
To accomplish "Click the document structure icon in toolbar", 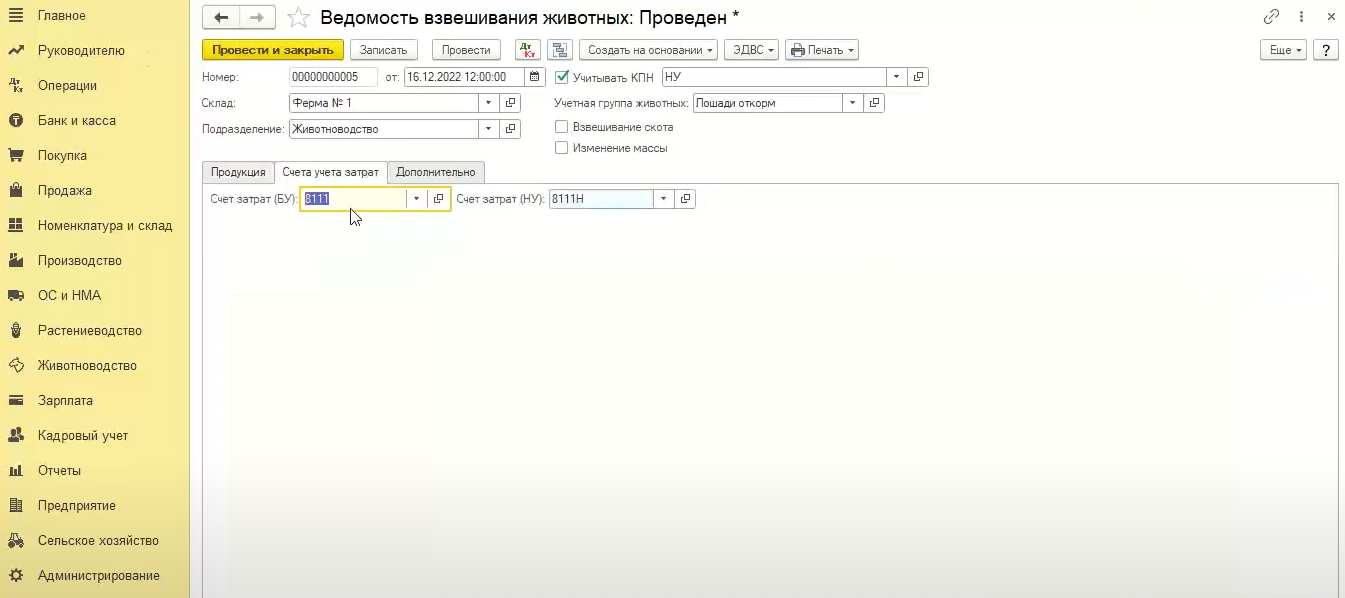I will [x=559, y=50].
